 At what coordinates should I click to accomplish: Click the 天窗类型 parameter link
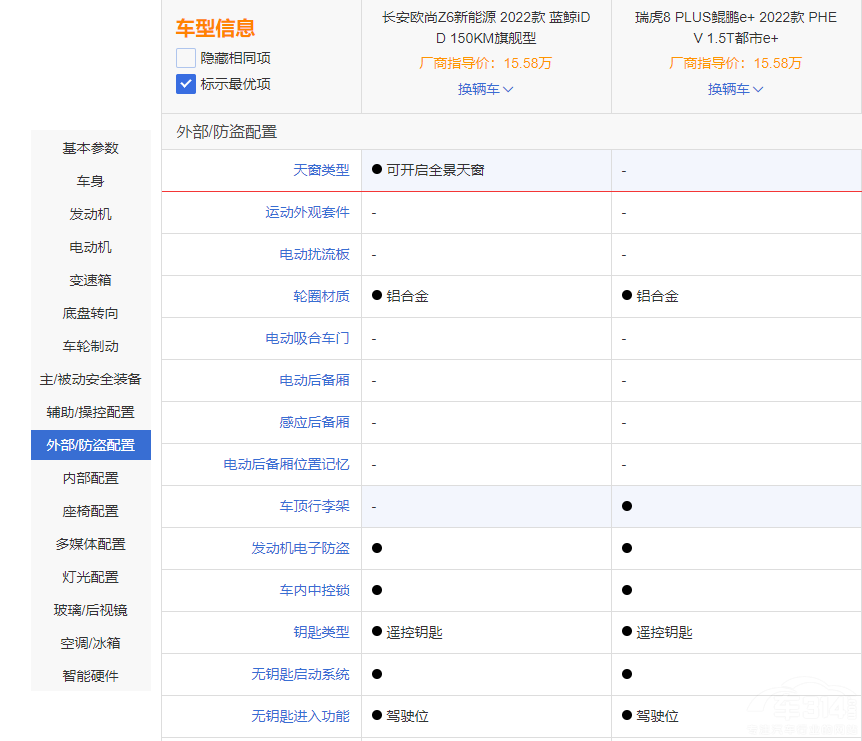click(321, 170)
